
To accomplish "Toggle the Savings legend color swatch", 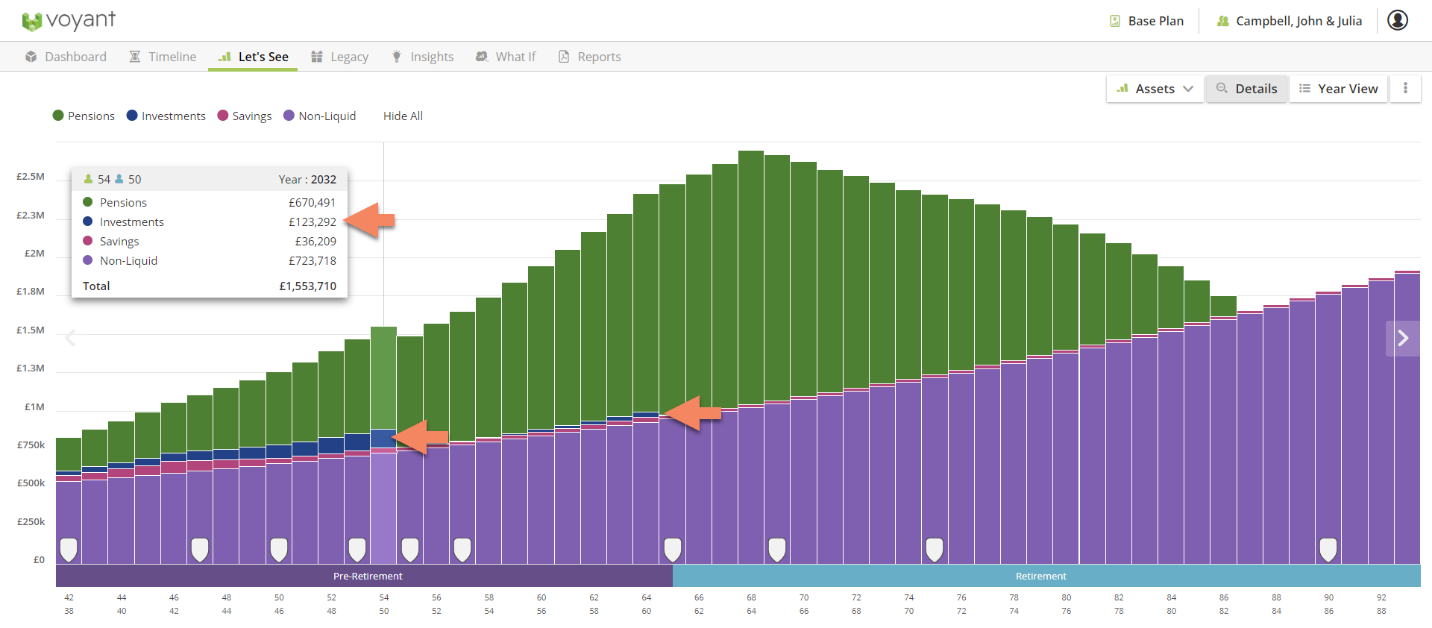I will tap(223, 116).
